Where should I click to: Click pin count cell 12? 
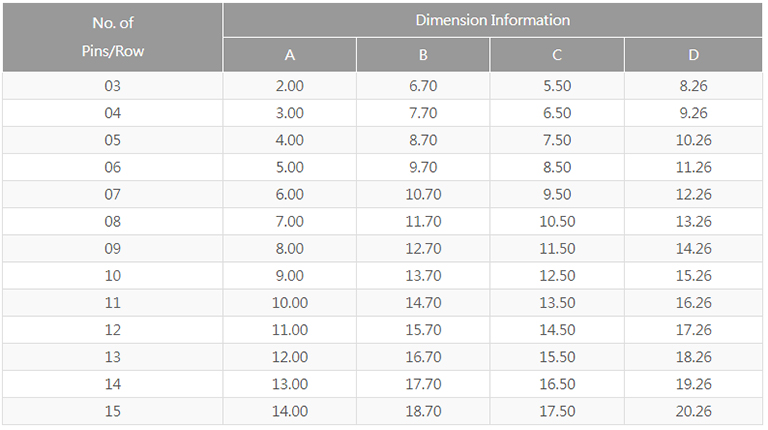[112, 329]
